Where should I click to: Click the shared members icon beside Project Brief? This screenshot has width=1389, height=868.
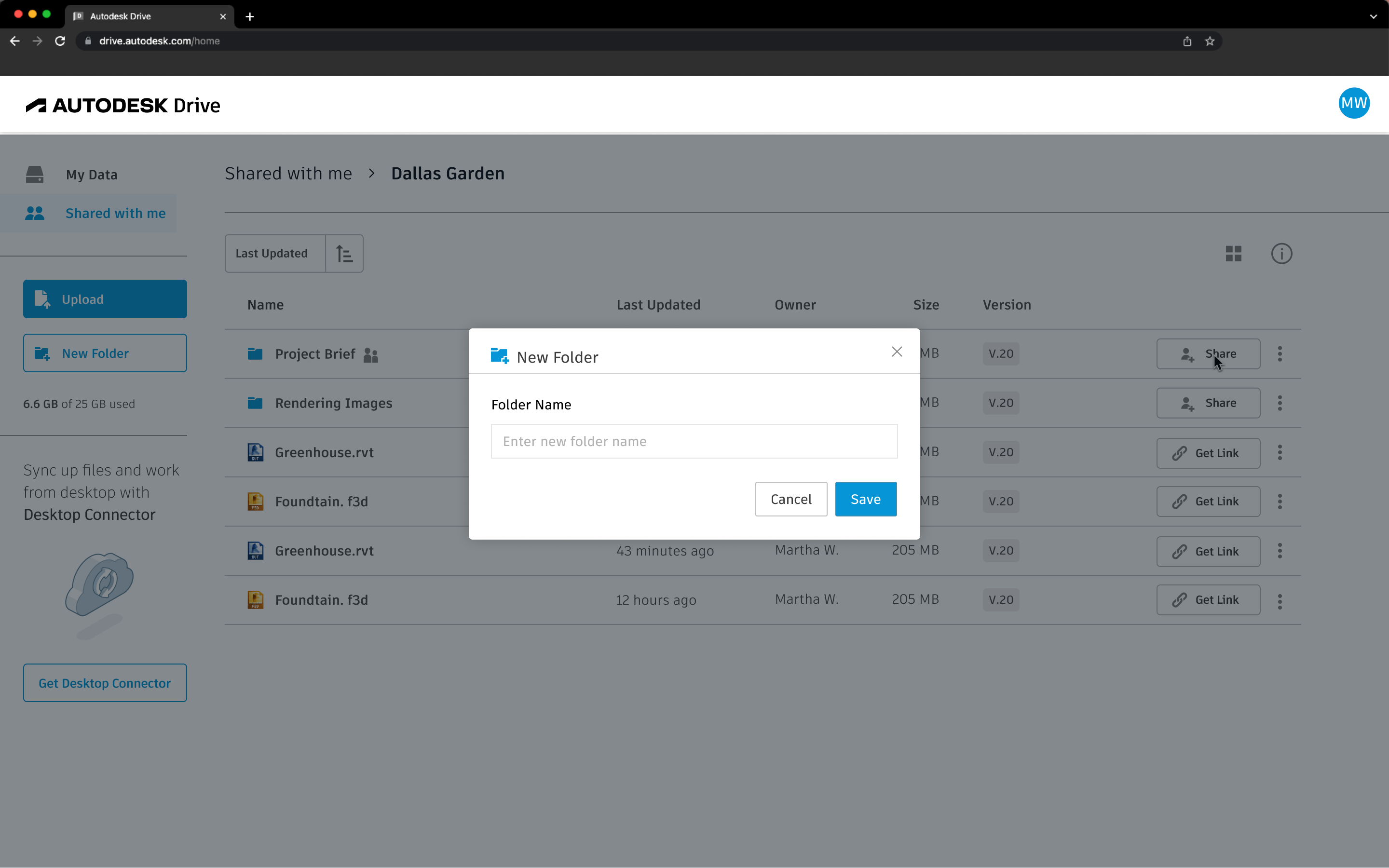pos(371,355)
